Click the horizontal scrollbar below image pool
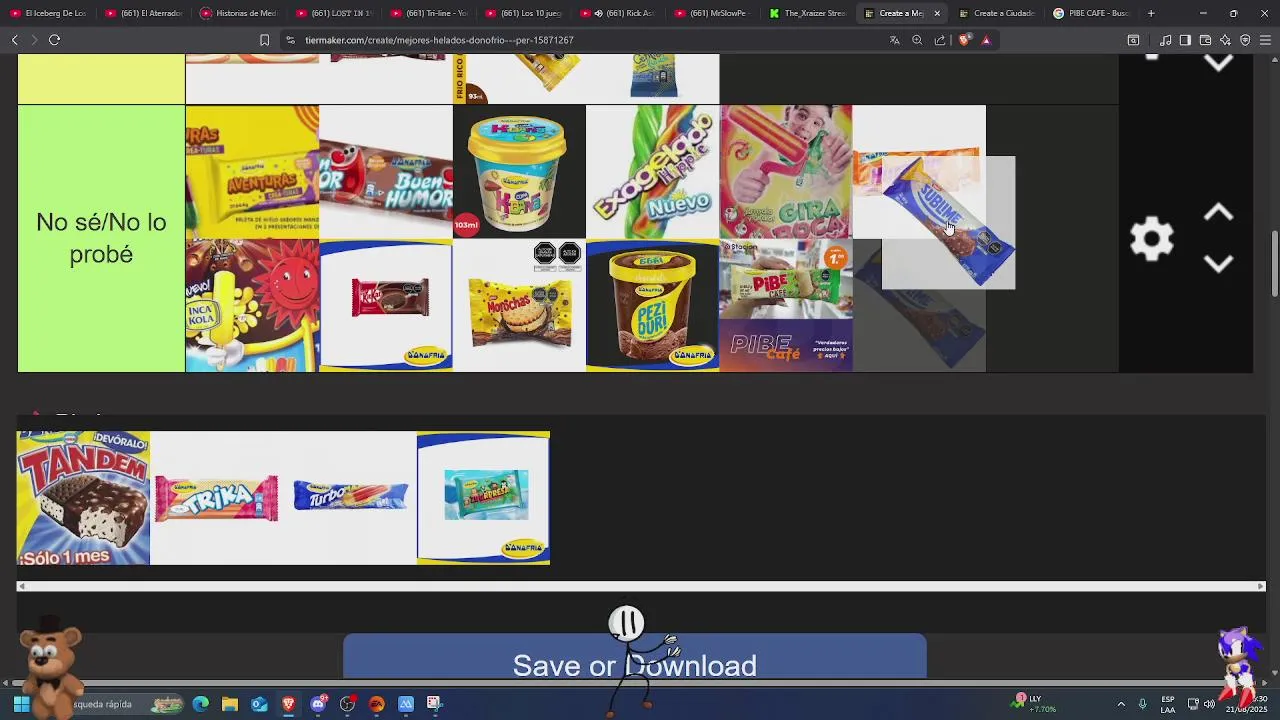The width and height of the screenshot is (1280, 720). (x=640, y=586)
